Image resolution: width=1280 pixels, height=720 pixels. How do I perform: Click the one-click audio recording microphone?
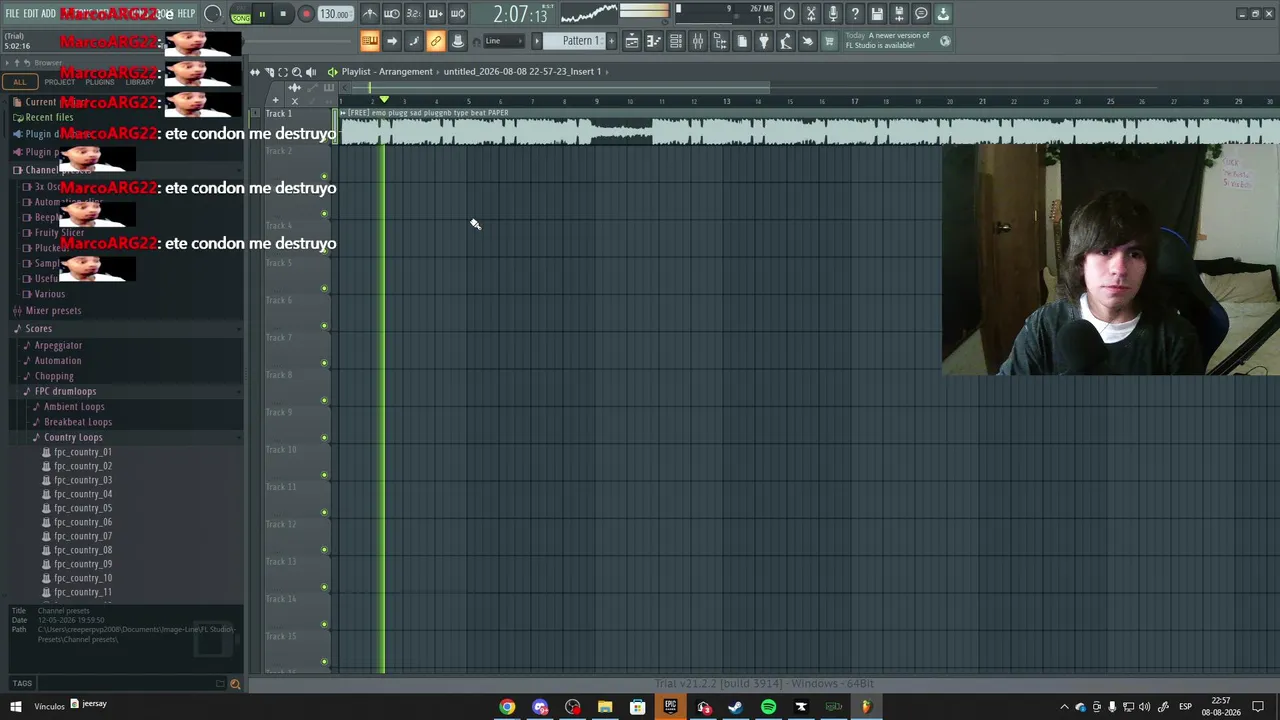(x=833, y=14)
